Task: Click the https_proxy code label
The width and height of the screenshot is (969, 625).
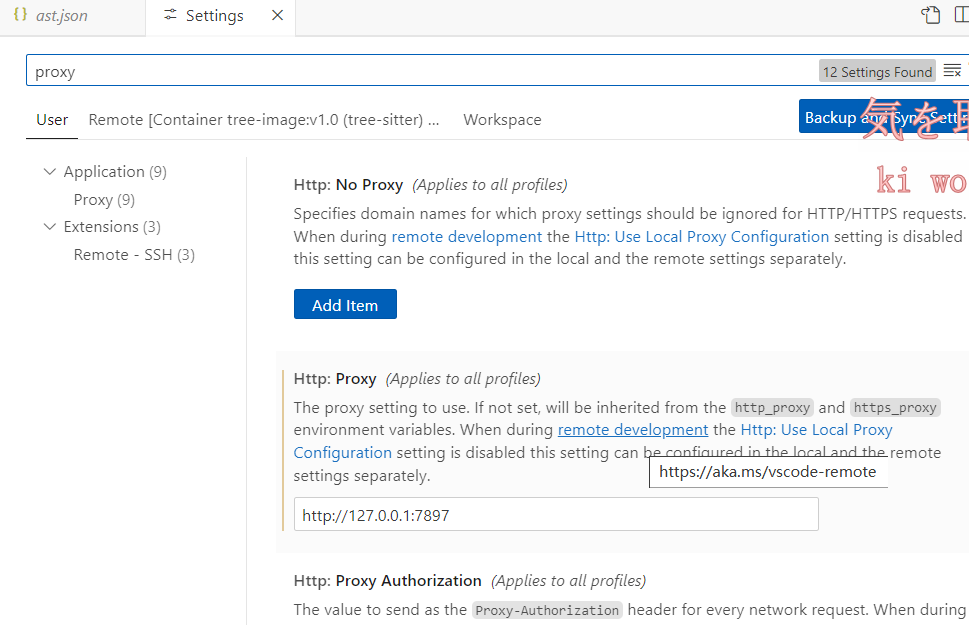Action: pyautogui.click(x=895, y=408)
